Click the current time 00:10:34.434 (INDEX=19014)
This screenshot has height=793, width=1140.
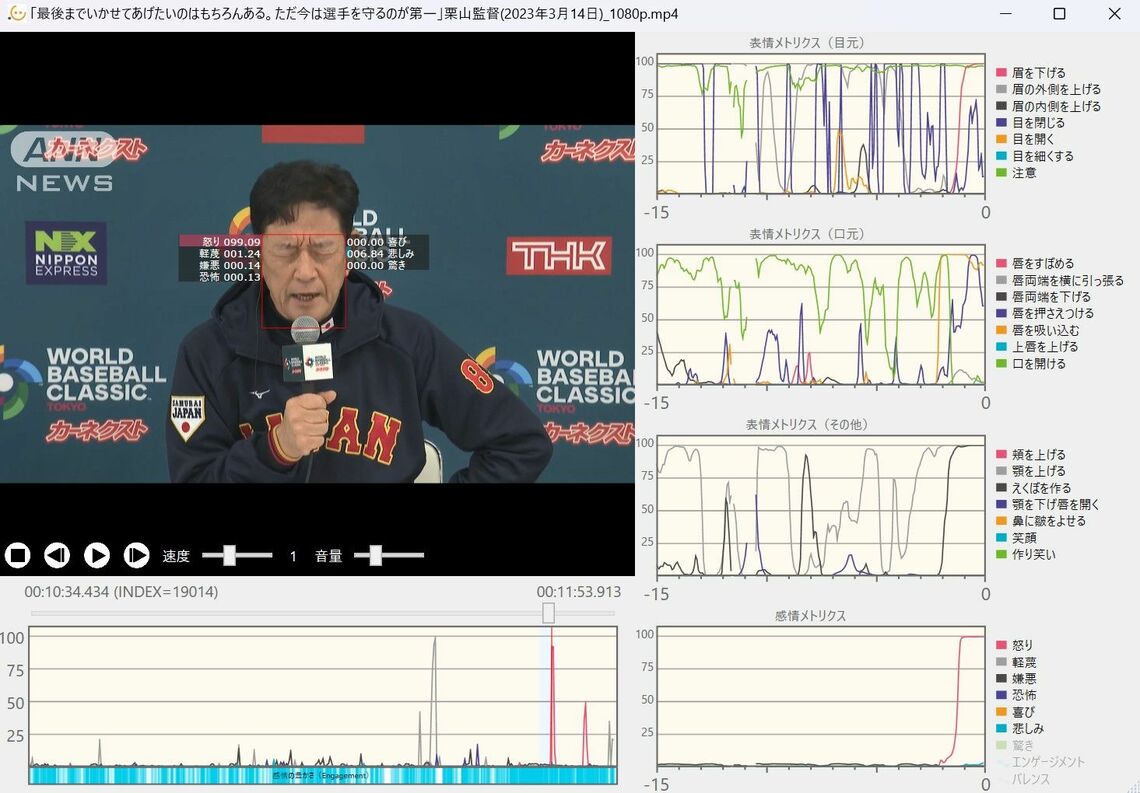coord(121,592)
